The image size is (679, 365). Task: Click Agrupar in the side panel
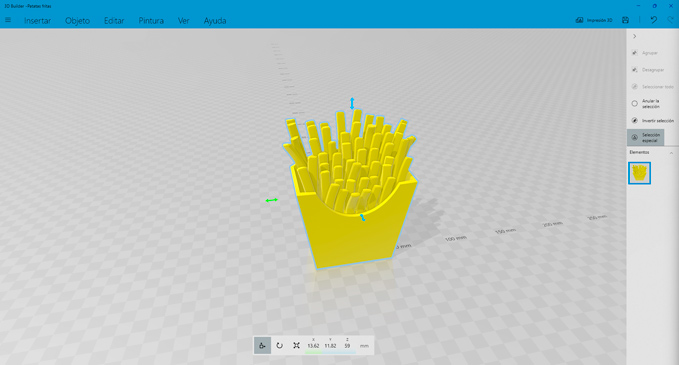[645, 53]
